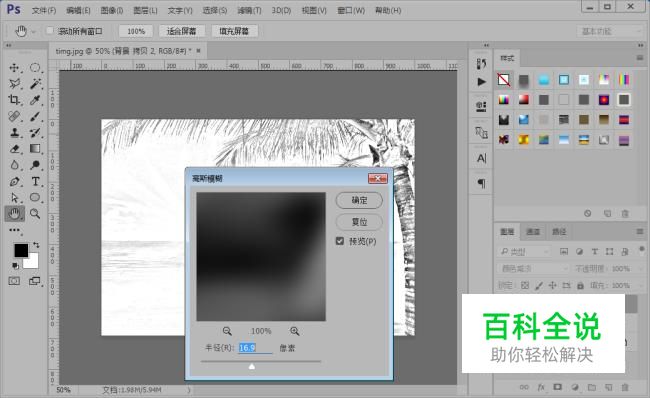Toggle lock transparent pixels

click(525, 285)
